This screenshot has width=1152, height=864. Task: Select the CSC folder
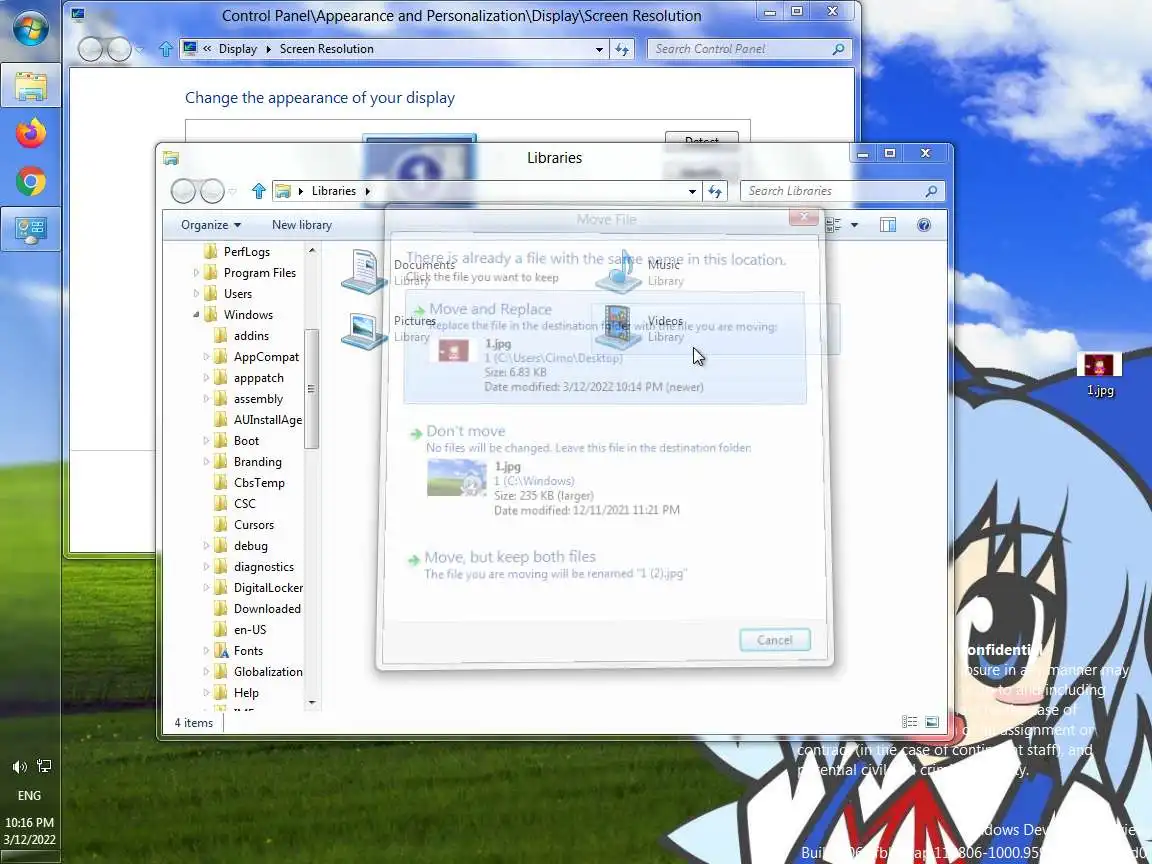(245, 504)
